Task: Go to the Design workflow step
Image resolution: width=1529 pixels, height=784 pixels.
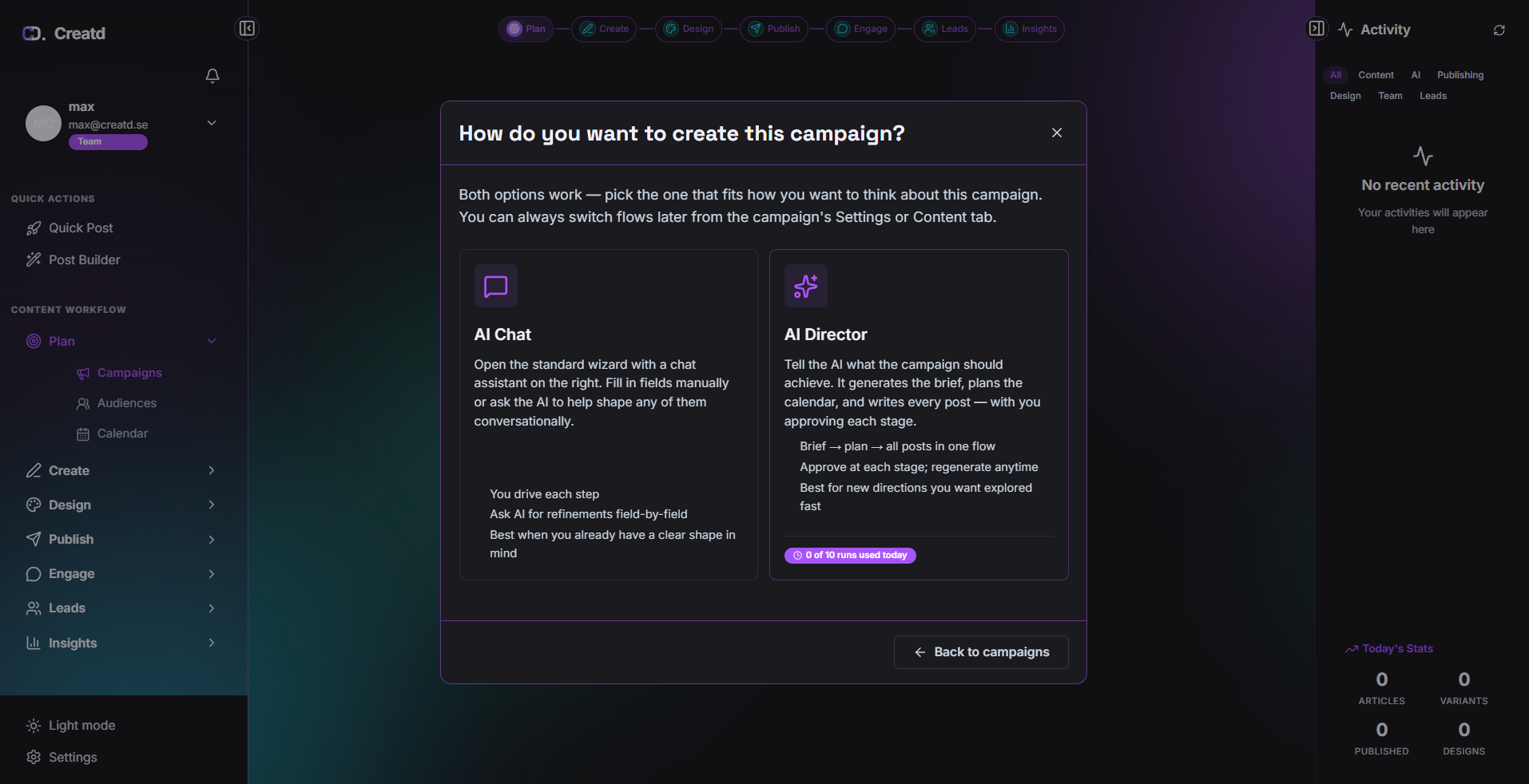Action: click(689, 29)
